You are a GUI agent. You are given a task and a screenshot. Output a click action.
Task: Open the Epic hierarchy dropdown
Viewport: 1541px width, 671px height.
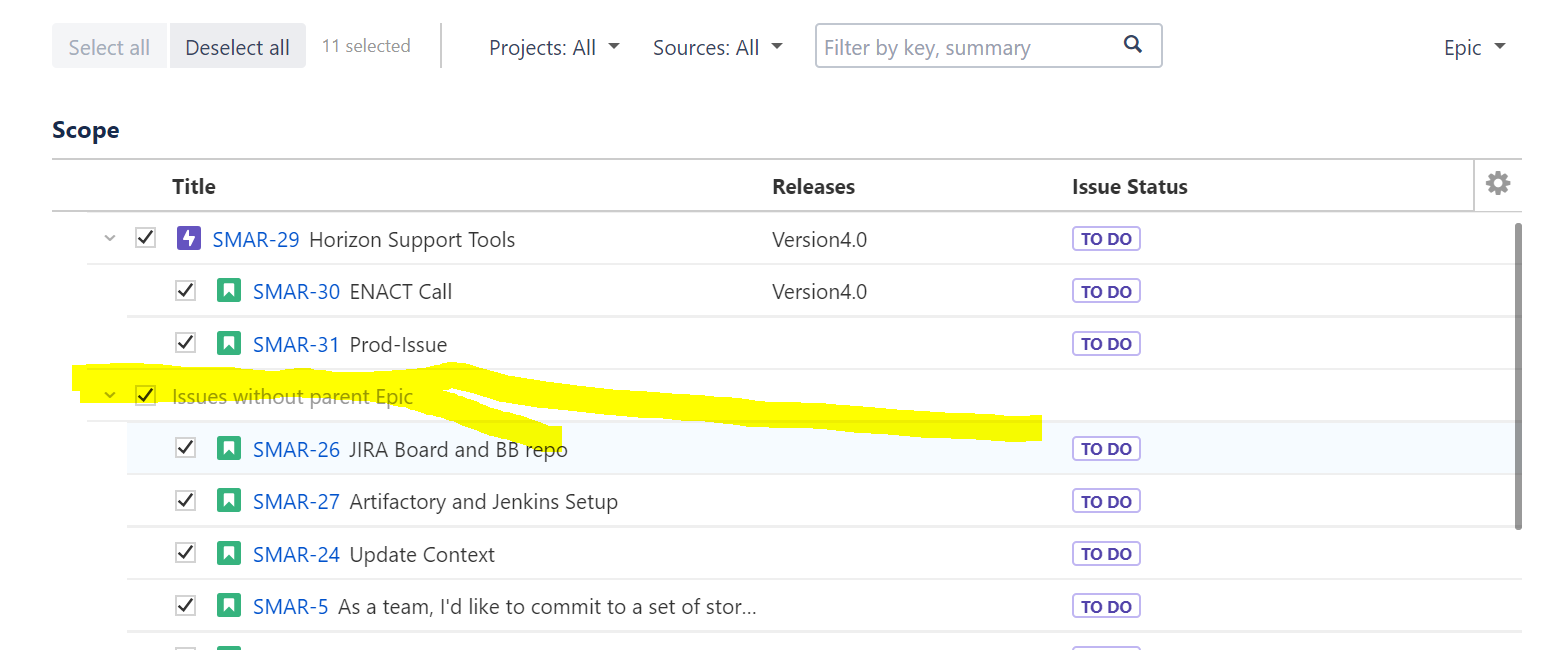1474,47
